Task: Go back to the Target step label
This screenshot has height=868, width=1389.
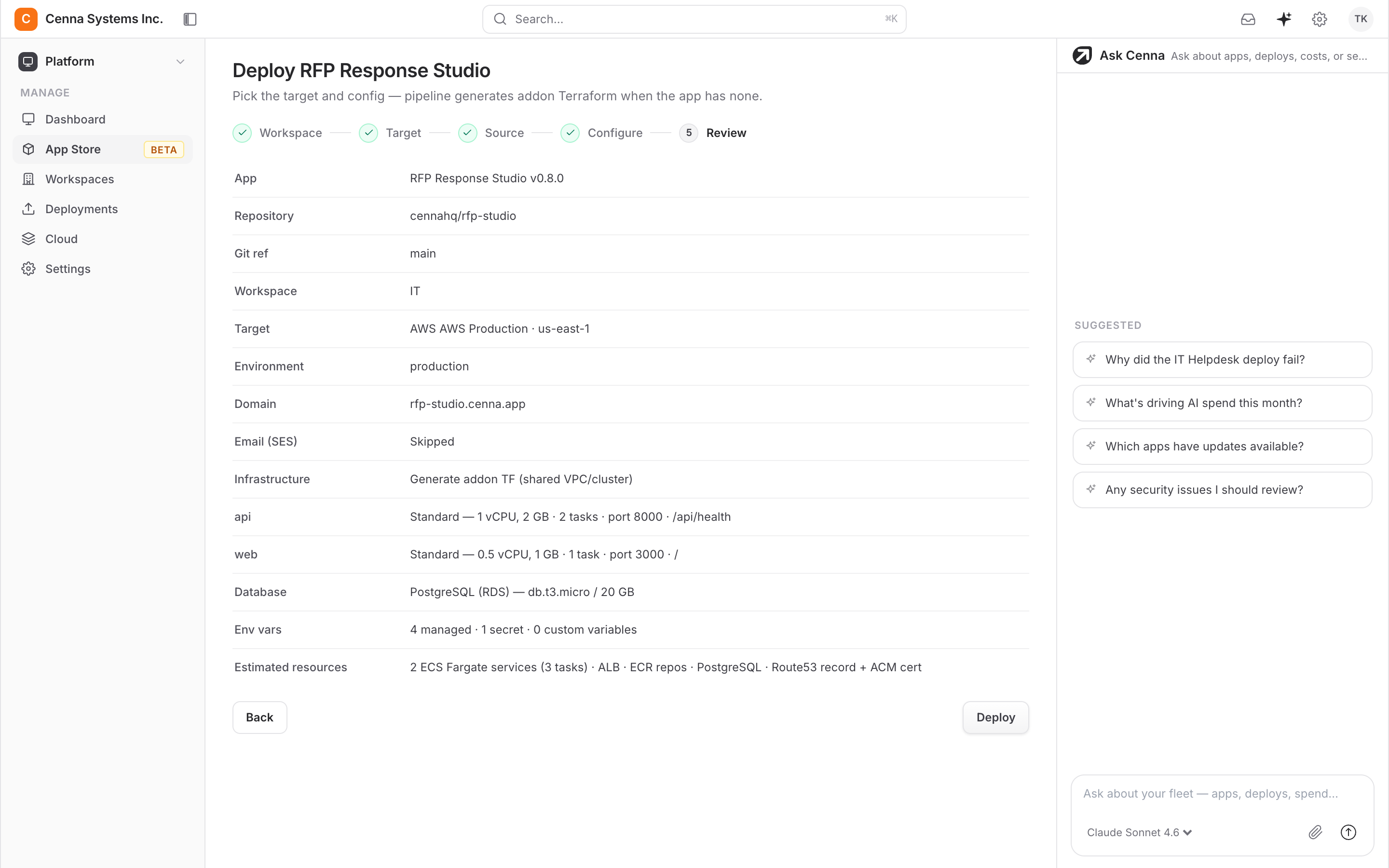Action: tap(403, 133)
